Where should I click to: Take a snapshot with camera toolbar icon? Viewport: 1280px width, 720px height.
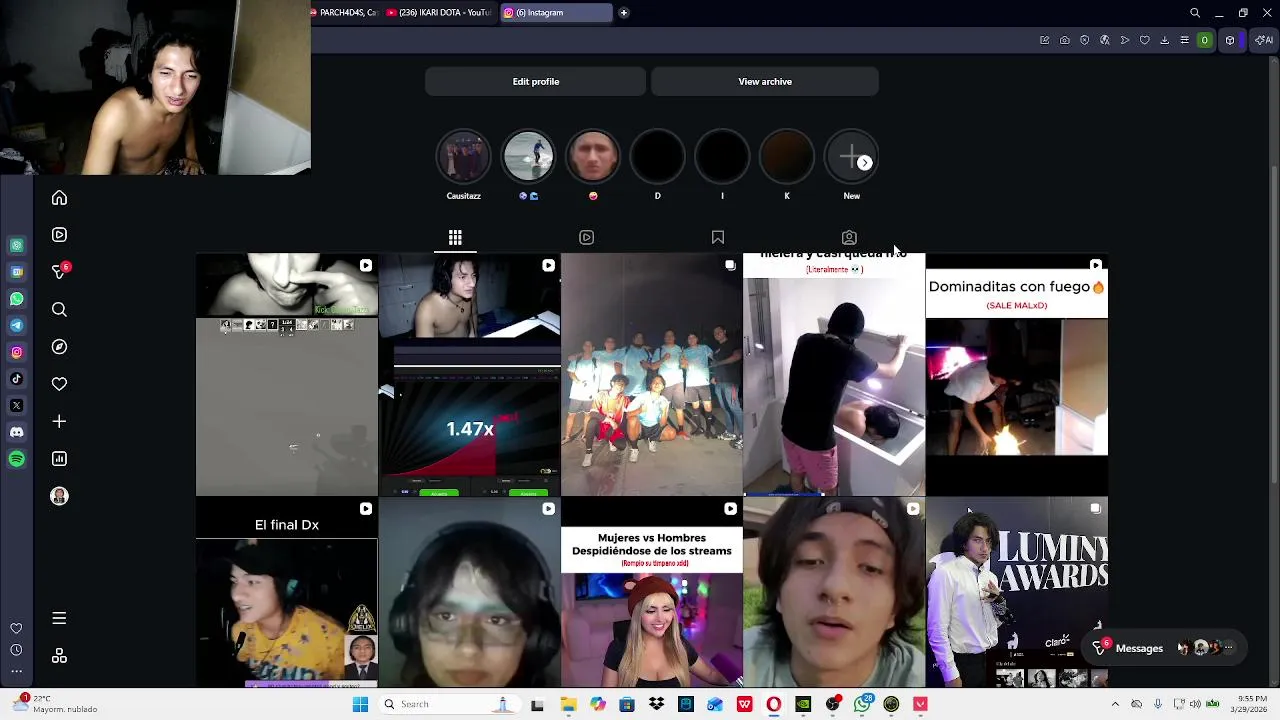pos(1064,40)
